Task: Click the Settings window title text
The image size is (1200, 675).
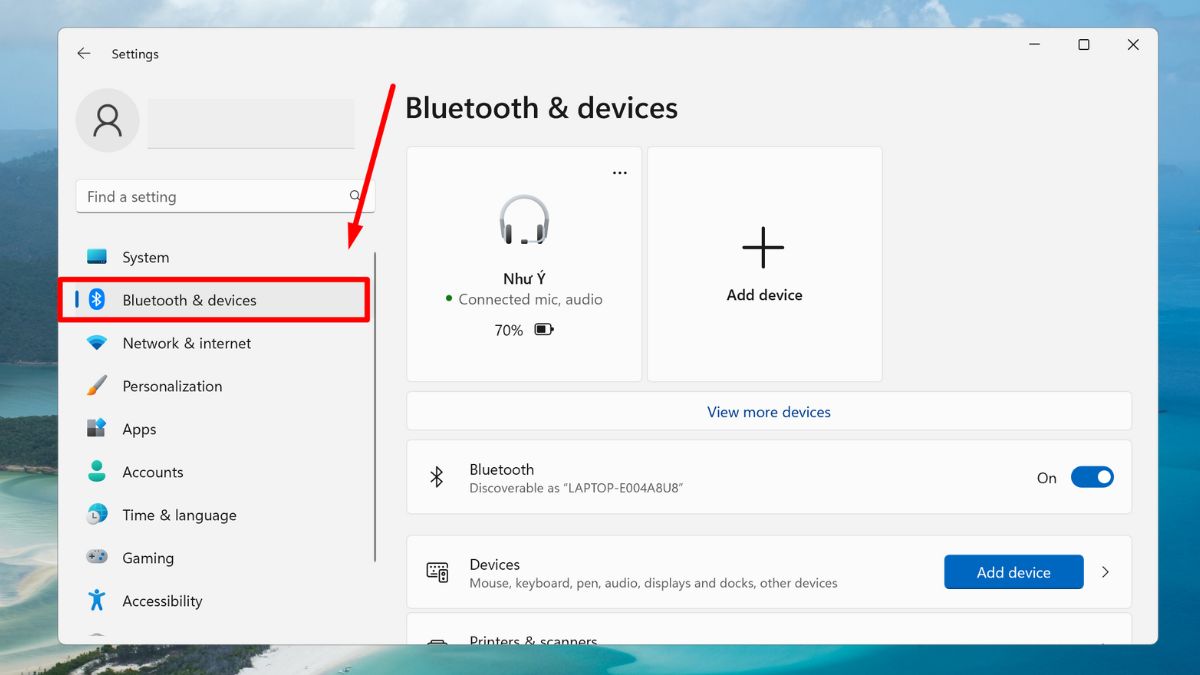Action: pos(135,54)
